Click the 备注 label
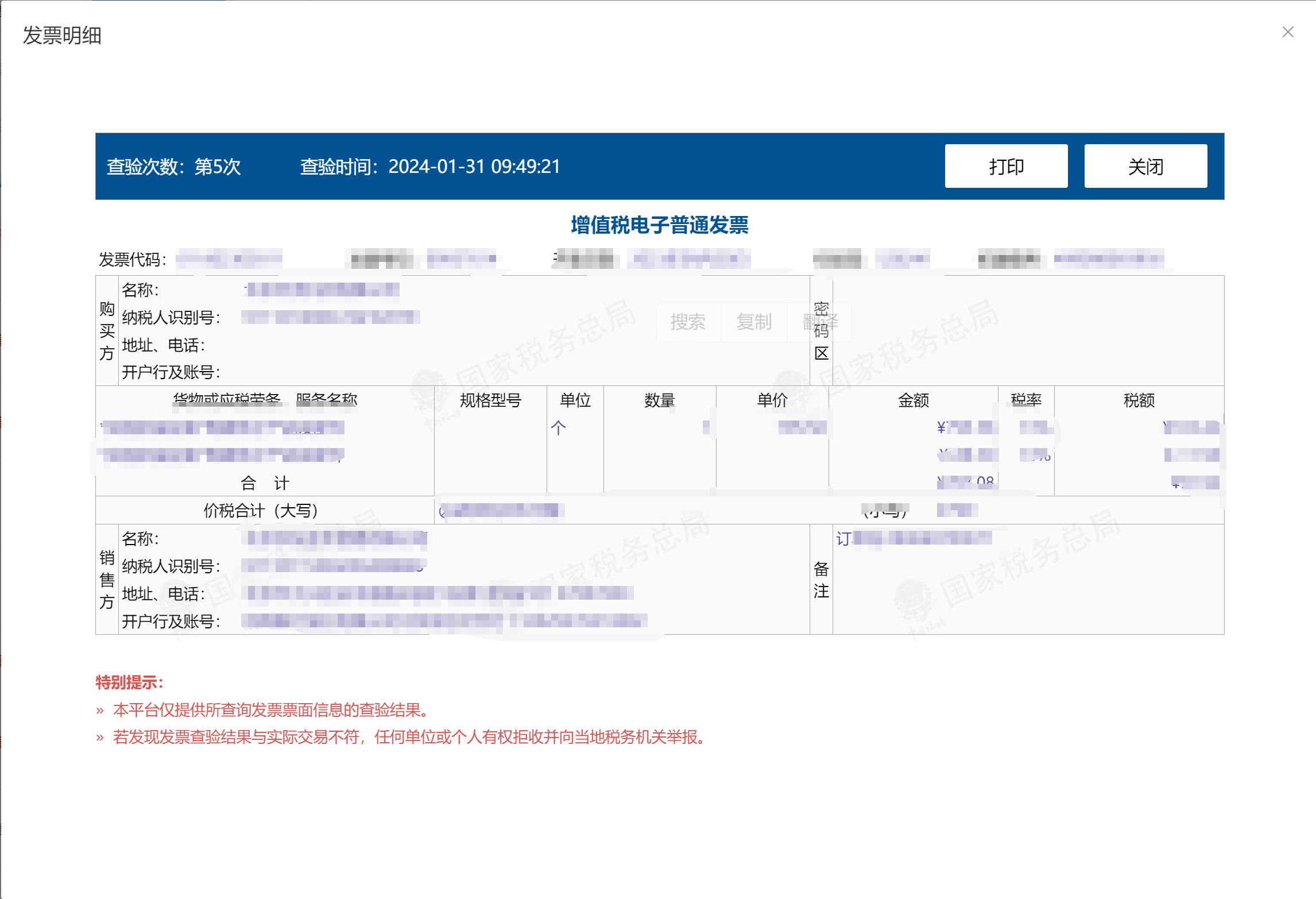This screenshot has width=1316, height=899. (x=821, y=580)
